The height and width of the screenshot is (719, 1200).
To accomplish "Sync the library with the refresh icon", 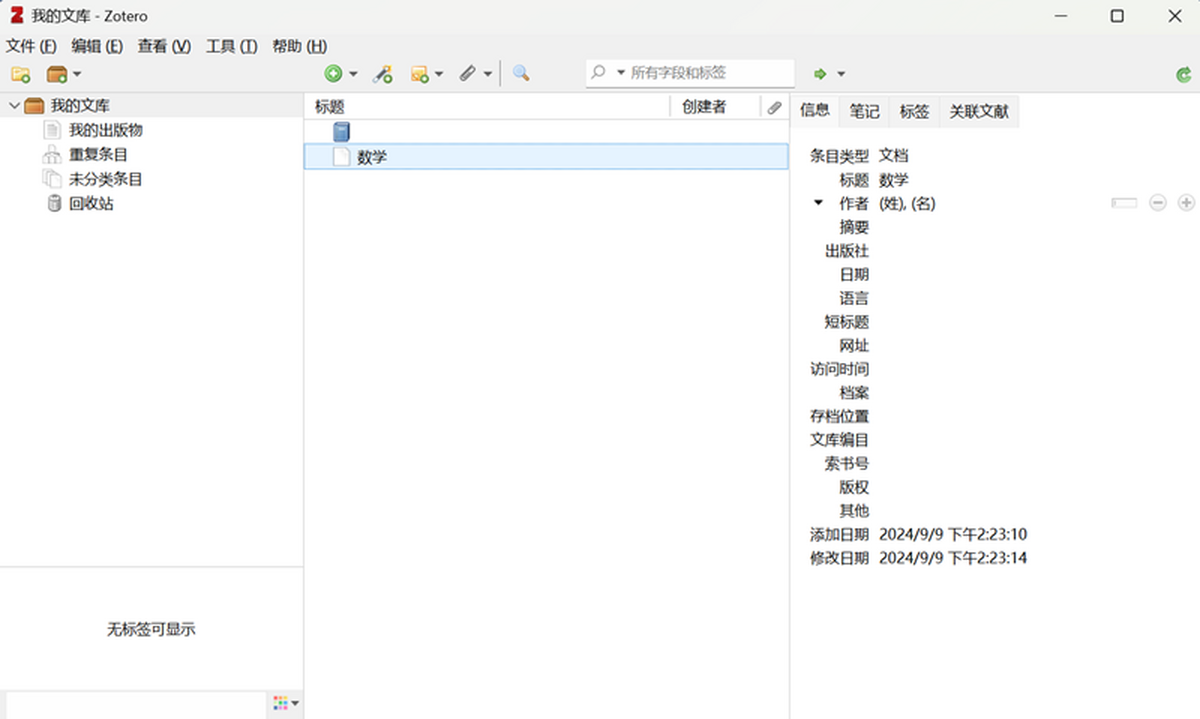I will (x=1186, y=73).
